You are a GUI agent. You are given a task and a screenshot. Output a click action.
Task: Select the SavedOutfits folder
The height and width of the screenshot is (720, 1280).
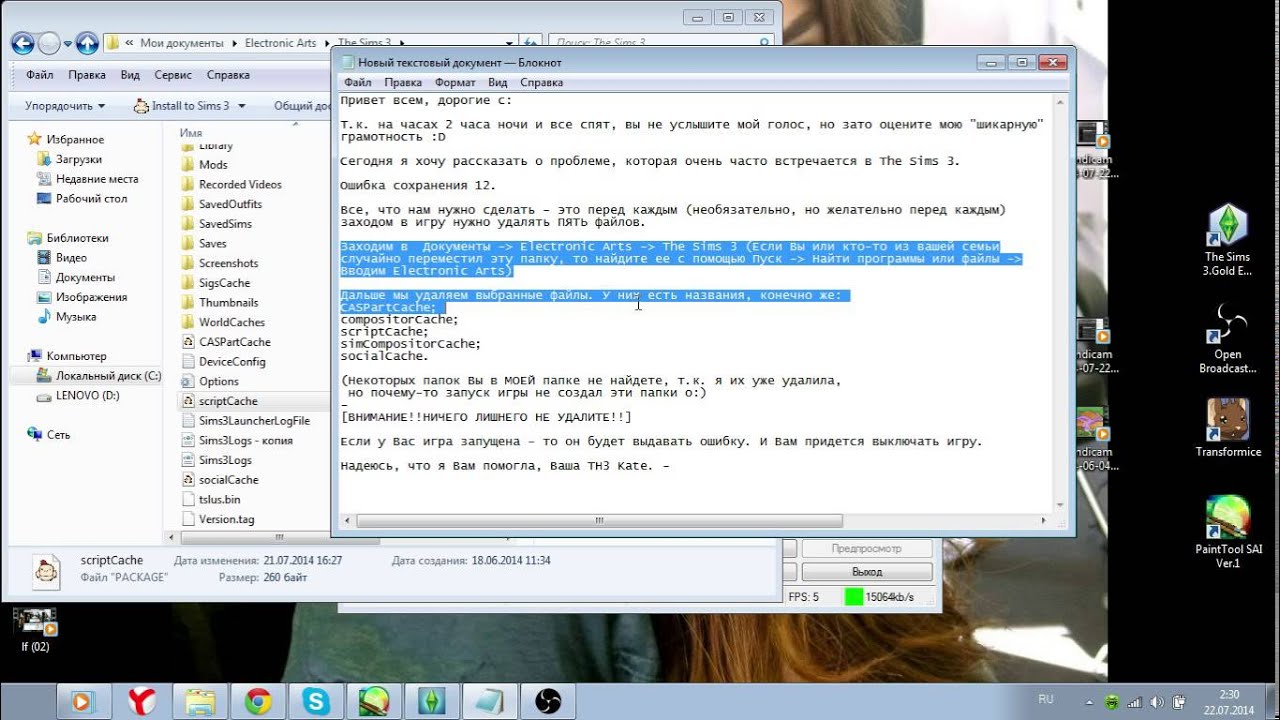(230, 204)
